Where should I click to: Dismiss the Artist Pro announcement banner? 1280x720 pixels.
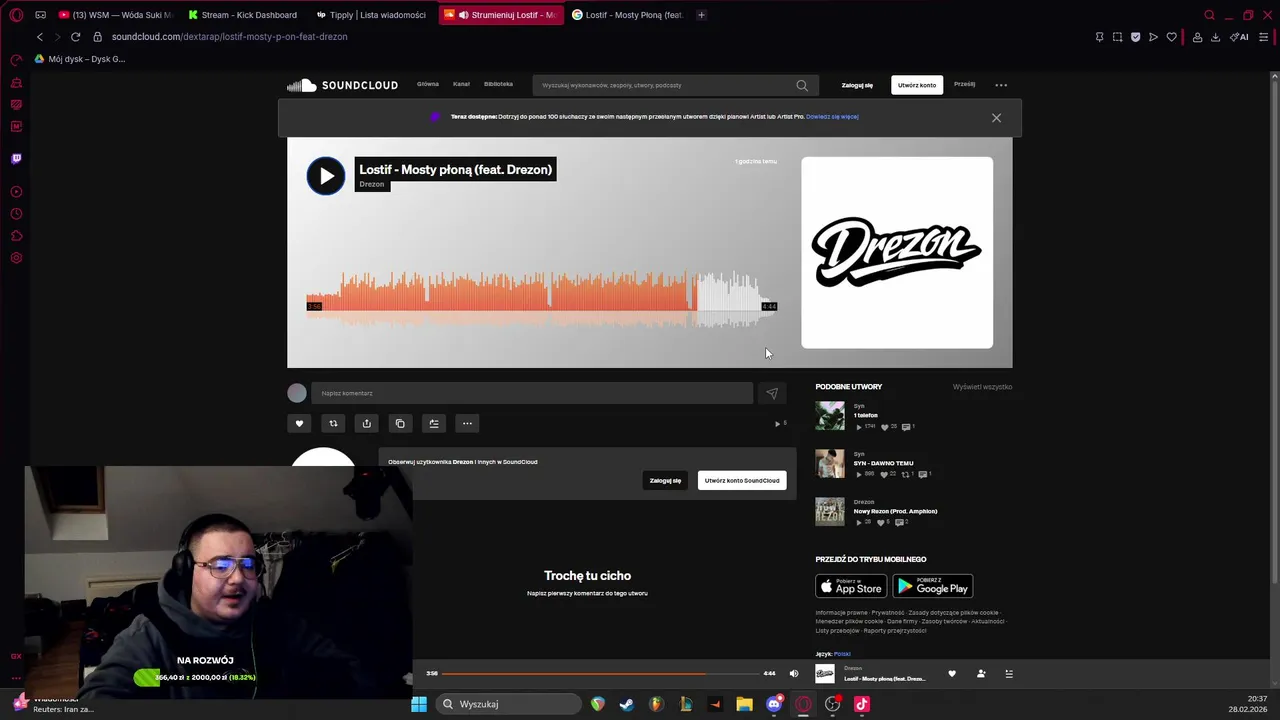pos(996,118)
